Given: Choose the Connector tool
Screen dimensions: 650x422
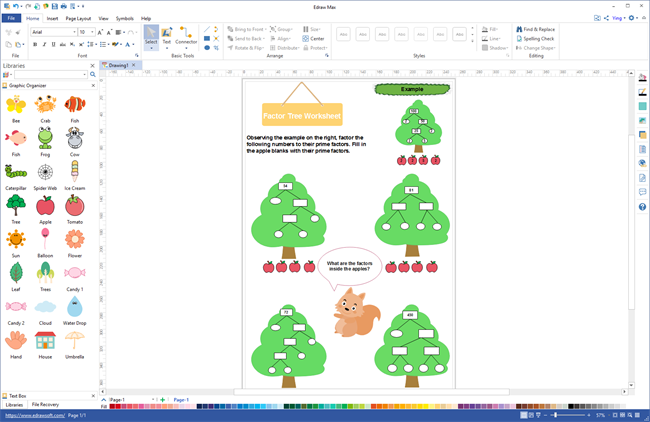Looking at the screenshot, I should click(186, 36).
